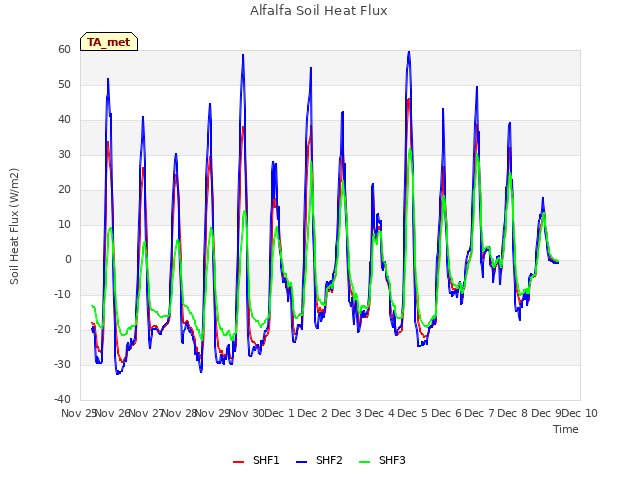Click the Dec 2 x-axis tick label
The image size is (640, 480).
[313, 413]
